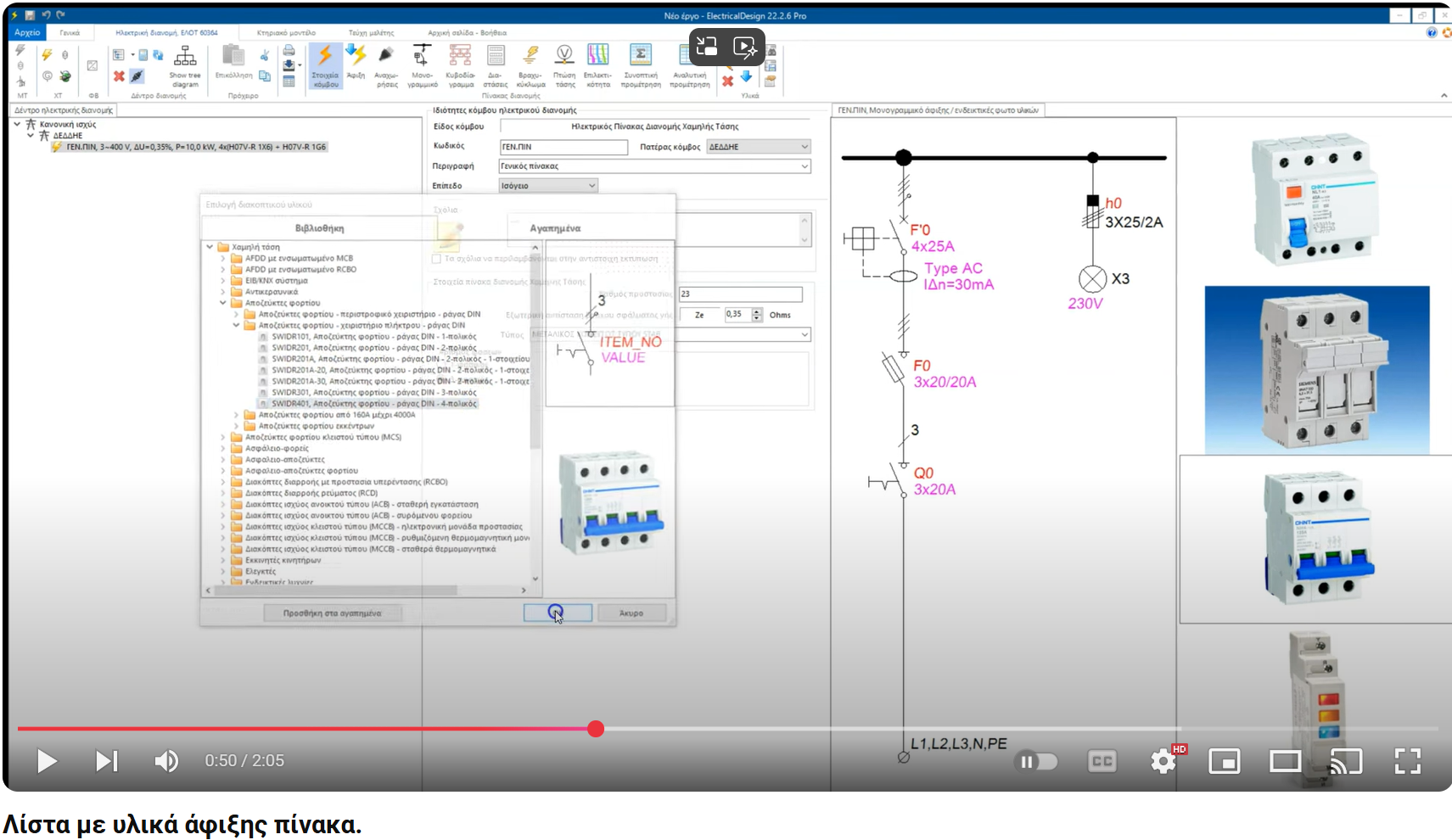This screenshot has height=840, width=1452.
Task: Open the Πατέρας κόμβος ΔΕΔΔΗΕ dropdown
Action: [x=804, y=147]
